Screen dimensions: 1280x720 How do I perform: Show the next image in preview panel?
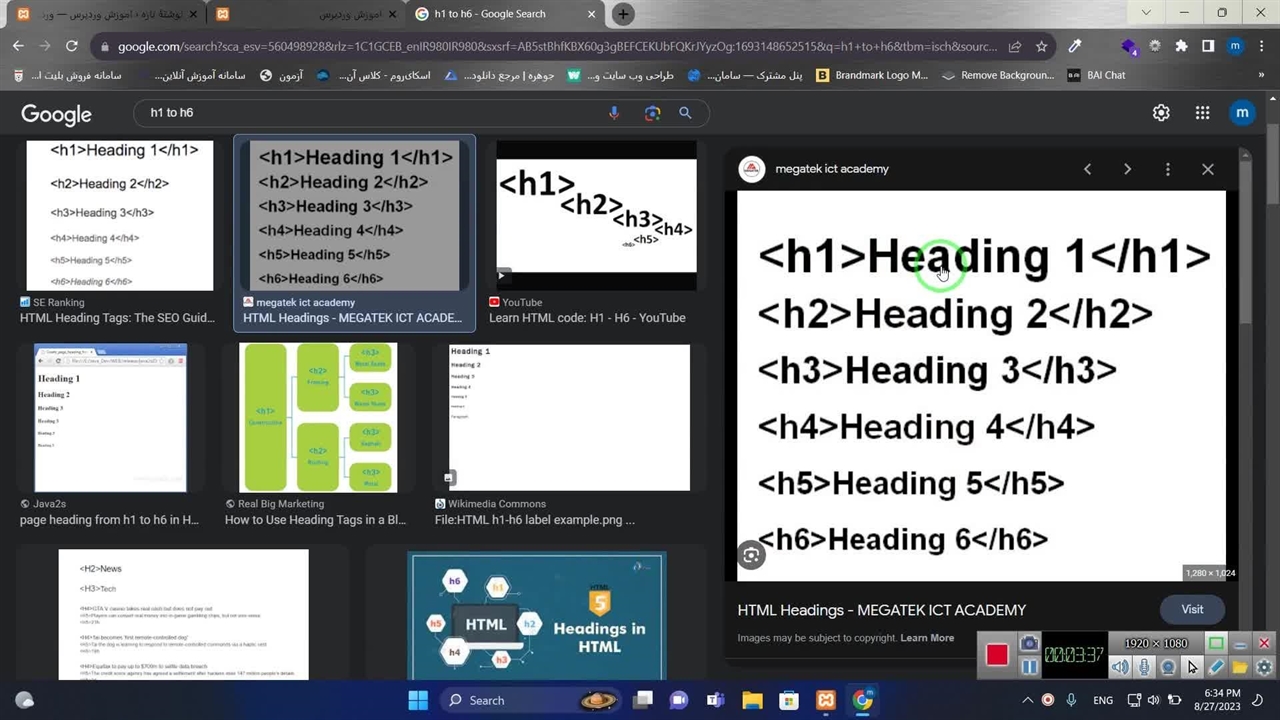tap(1127, 169)
